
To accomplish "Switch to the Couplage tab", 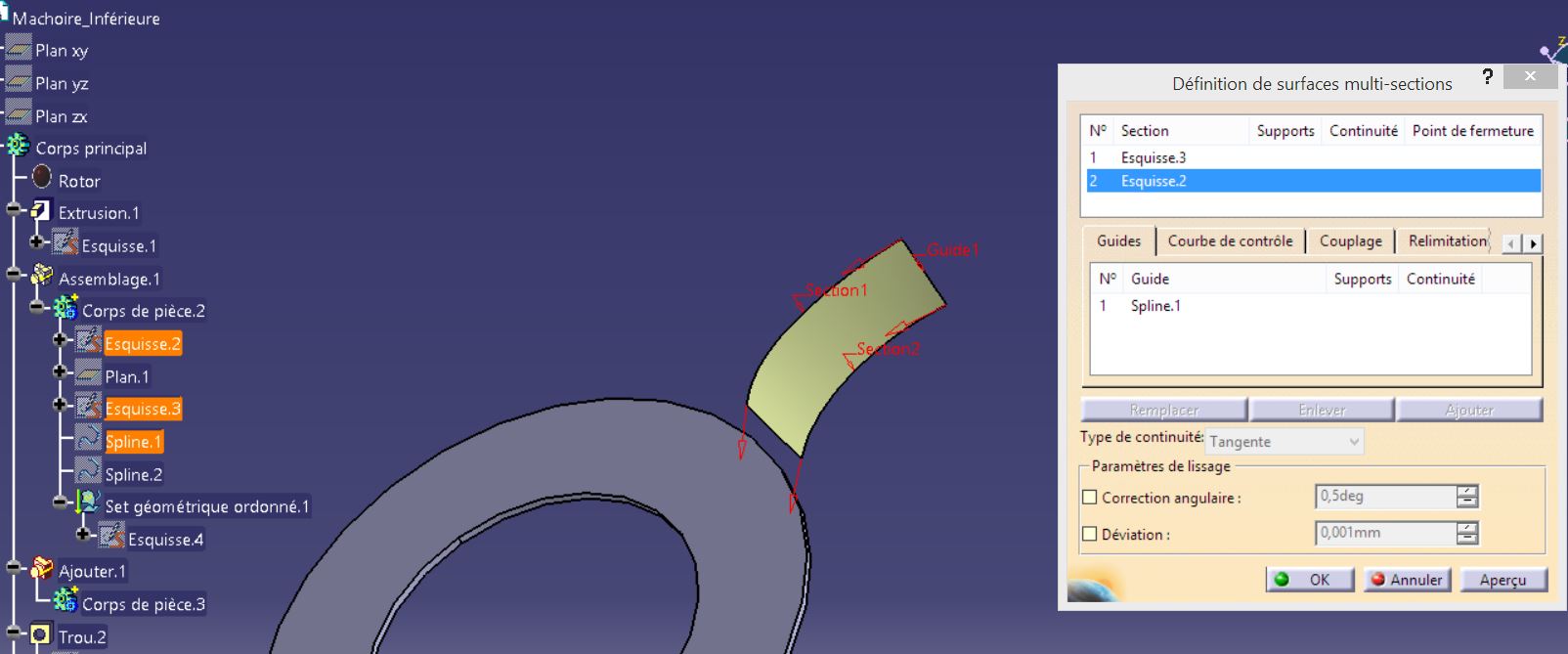I will (1350, 241).
